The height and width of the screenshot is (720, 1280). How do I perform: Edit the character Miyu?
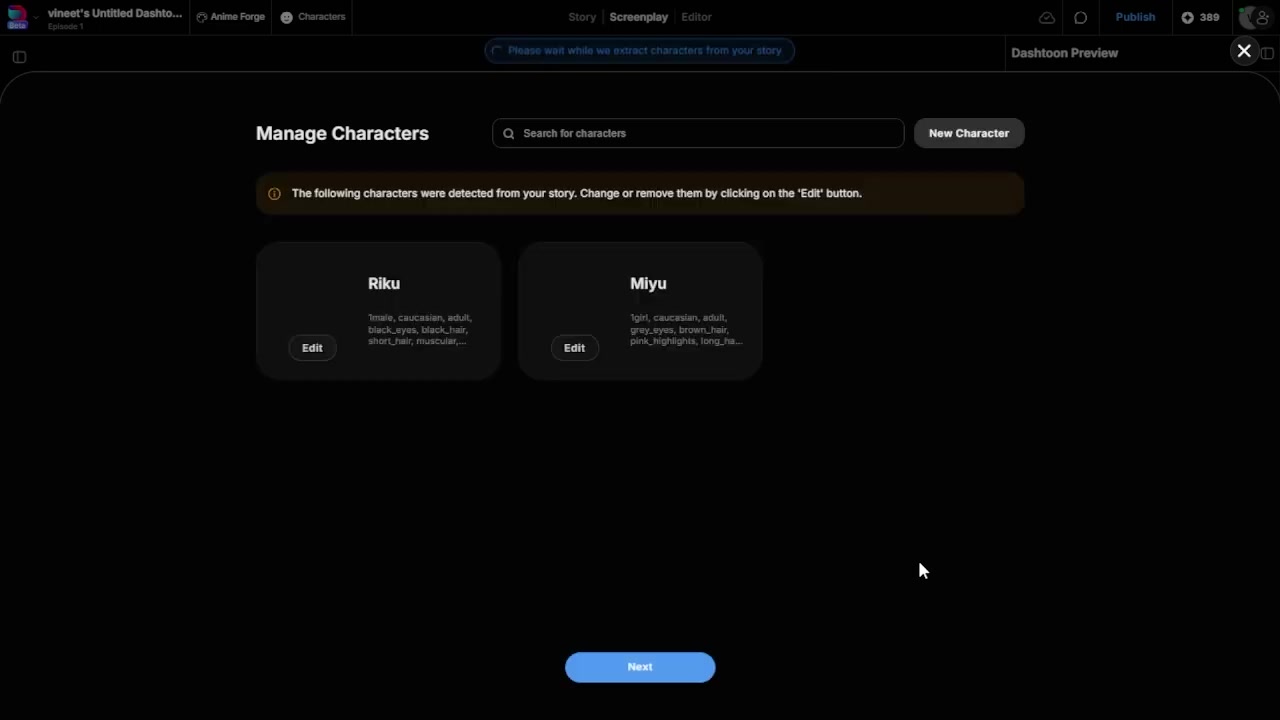tap(574, 347)
